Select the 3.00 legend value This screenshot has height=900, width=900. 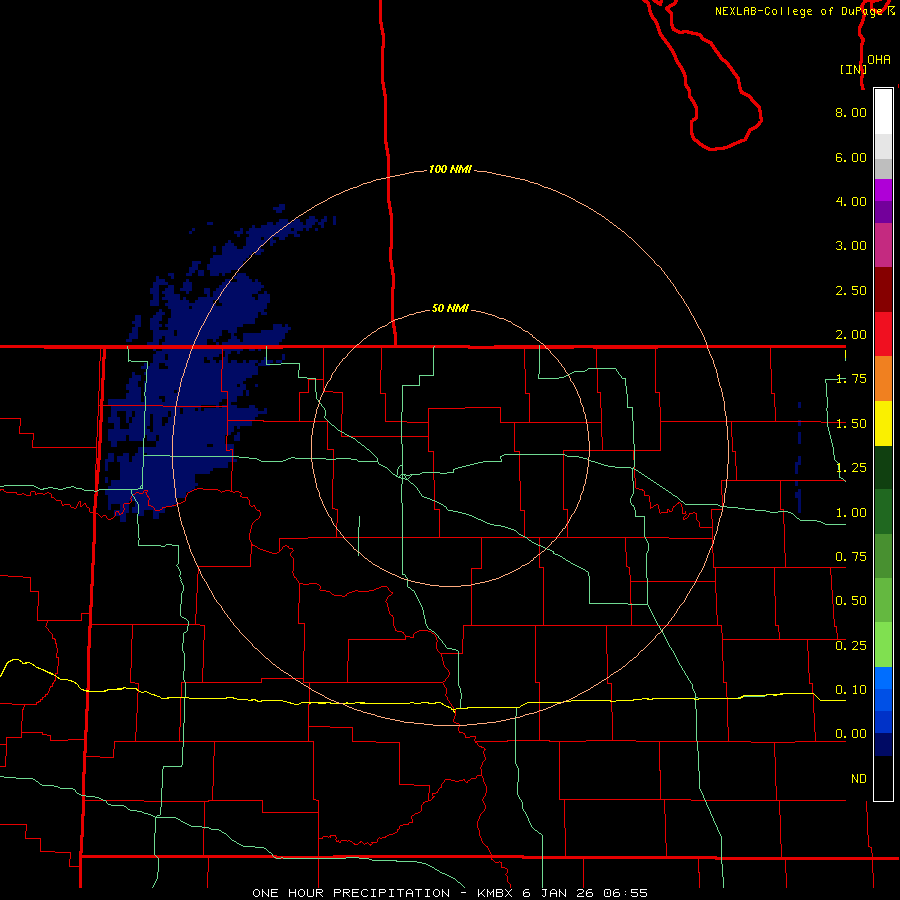[x=851, y=246]
